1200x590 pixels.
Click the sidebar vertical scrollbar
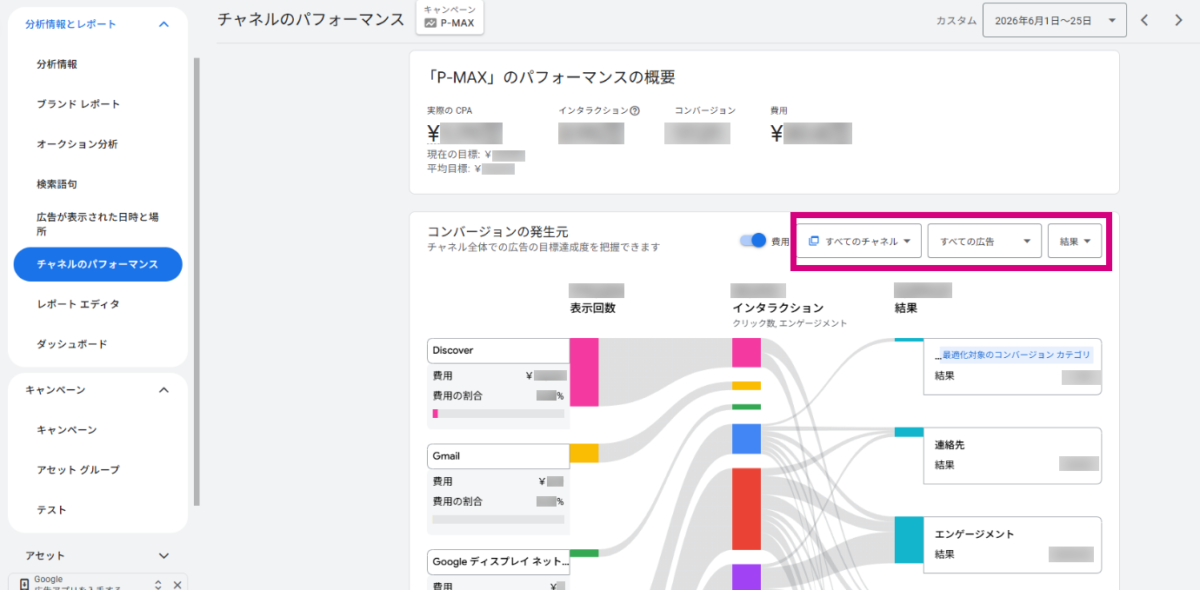[197, 280]
